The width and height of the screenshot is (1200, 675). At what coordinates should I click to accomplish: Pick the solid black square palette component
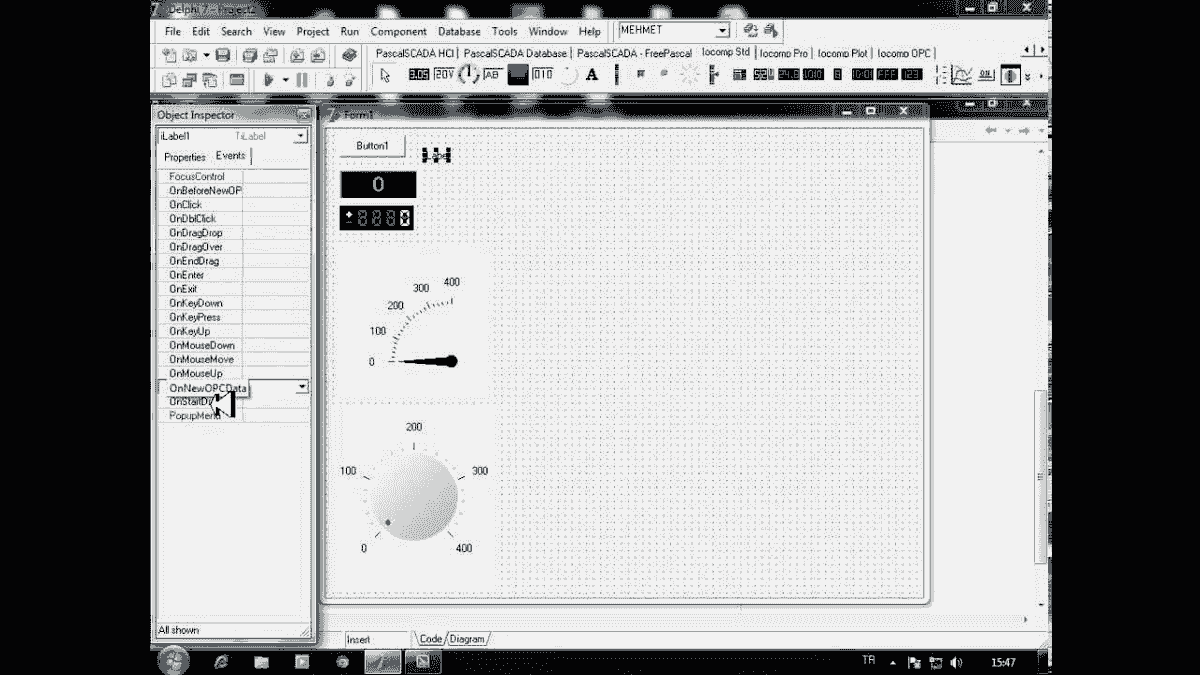518,75
